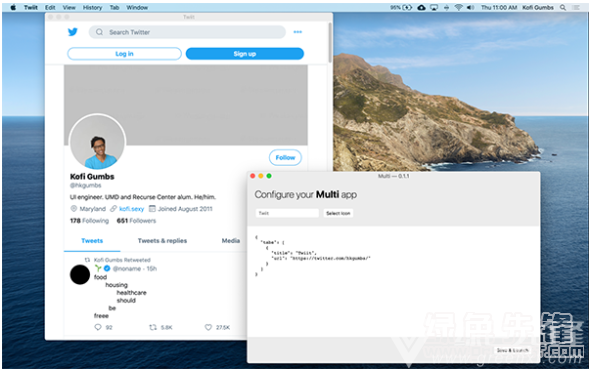Open the Window menu
The height and width of the screenshot is (372, 593).
(x=137, y=7)
